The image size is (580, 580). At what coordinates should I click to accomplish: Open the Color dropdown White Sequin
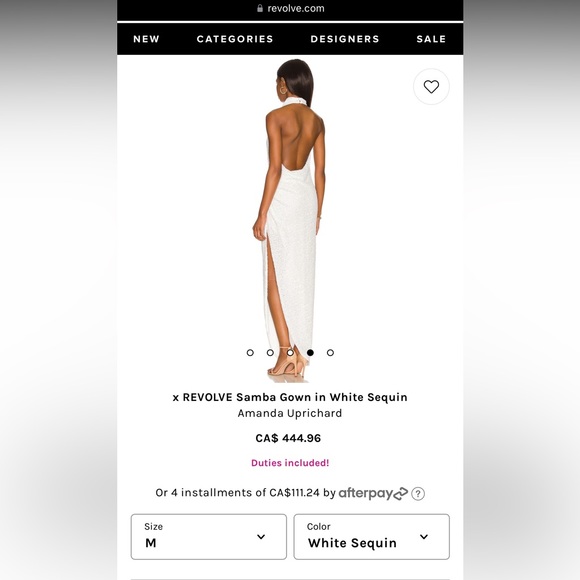[x=372, y=536]
